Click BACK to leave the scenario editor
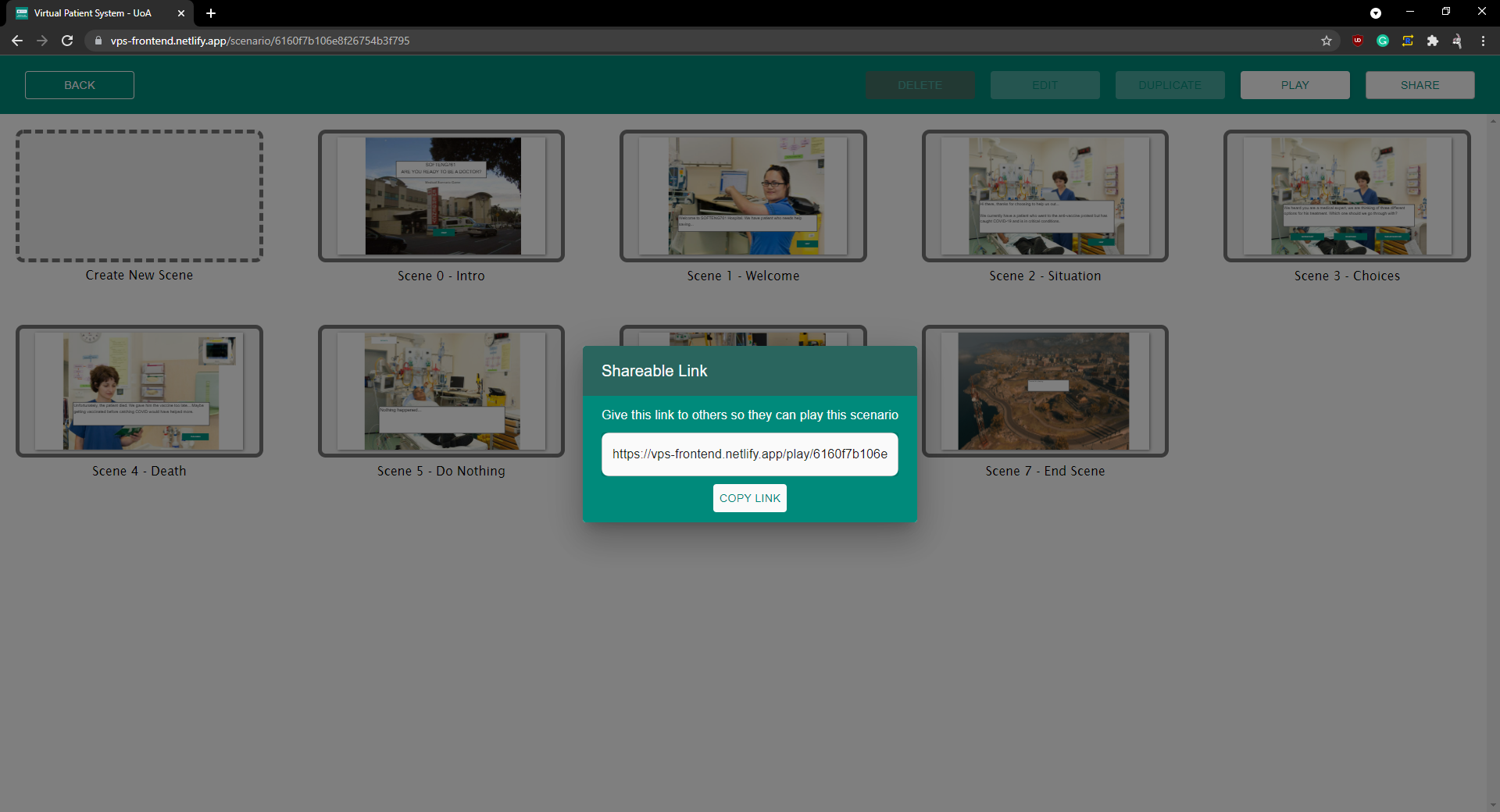Viewport: 1500px width, 812px height. pos(79,84)
